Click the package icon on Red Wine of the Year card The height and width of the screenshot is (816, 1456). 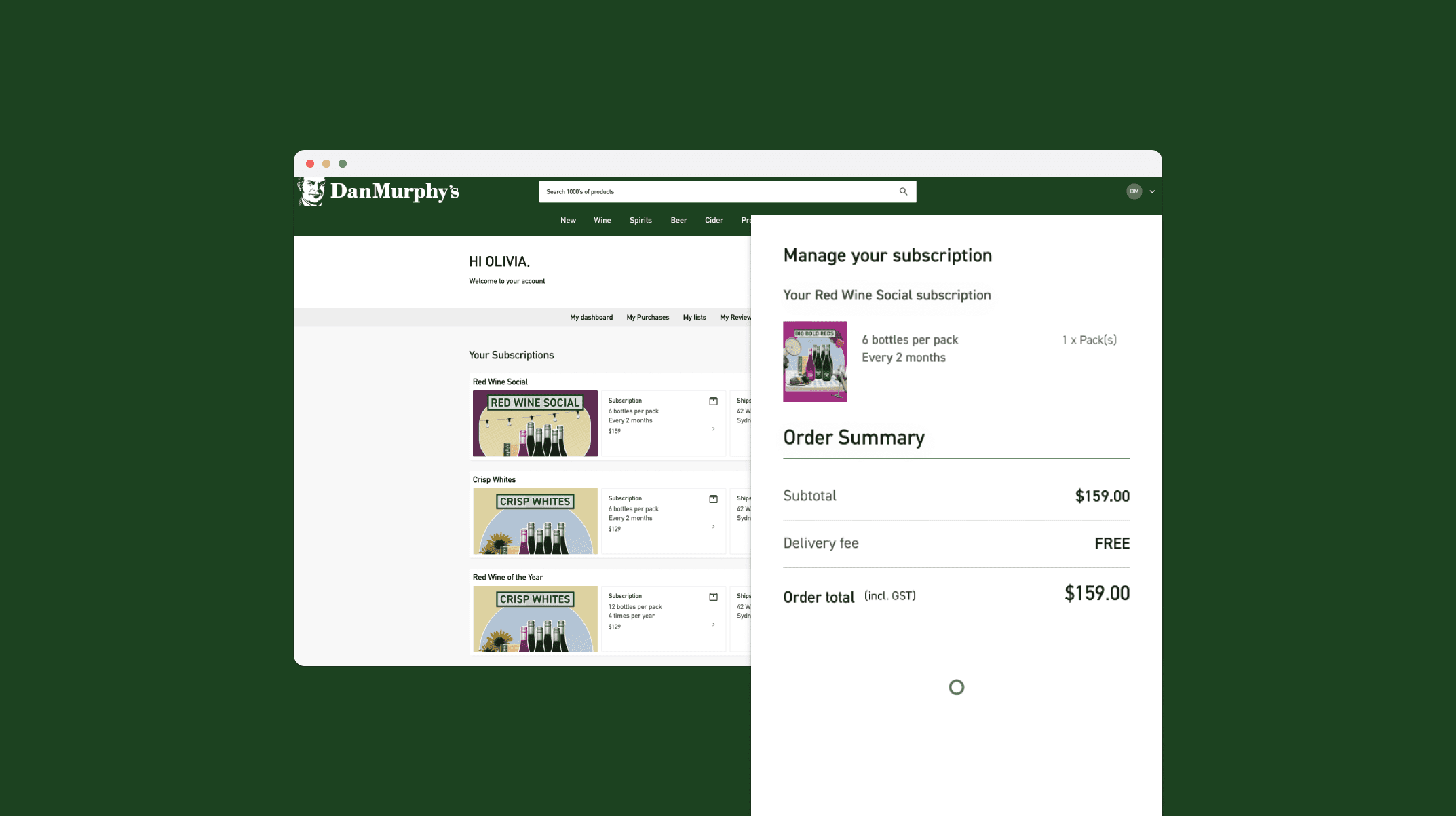click(713, 597)
